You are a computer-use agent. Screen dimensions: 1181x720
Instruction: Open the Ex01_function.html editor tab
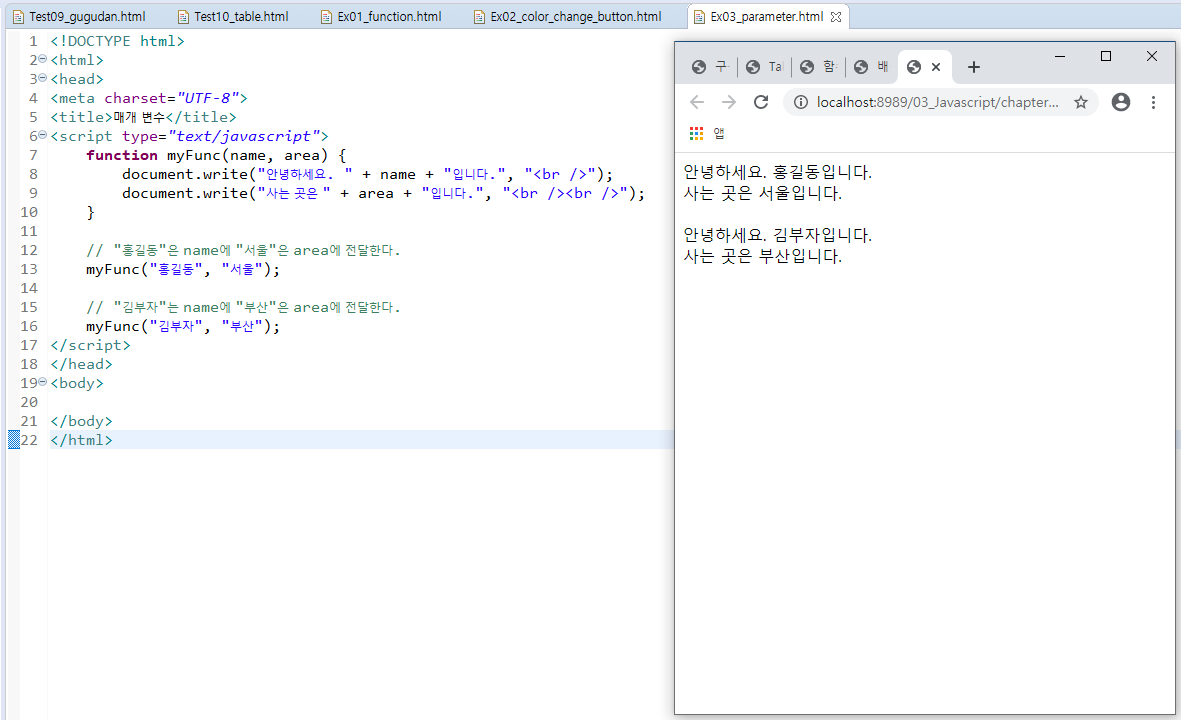pyautogui.click(x=381, y=17)
